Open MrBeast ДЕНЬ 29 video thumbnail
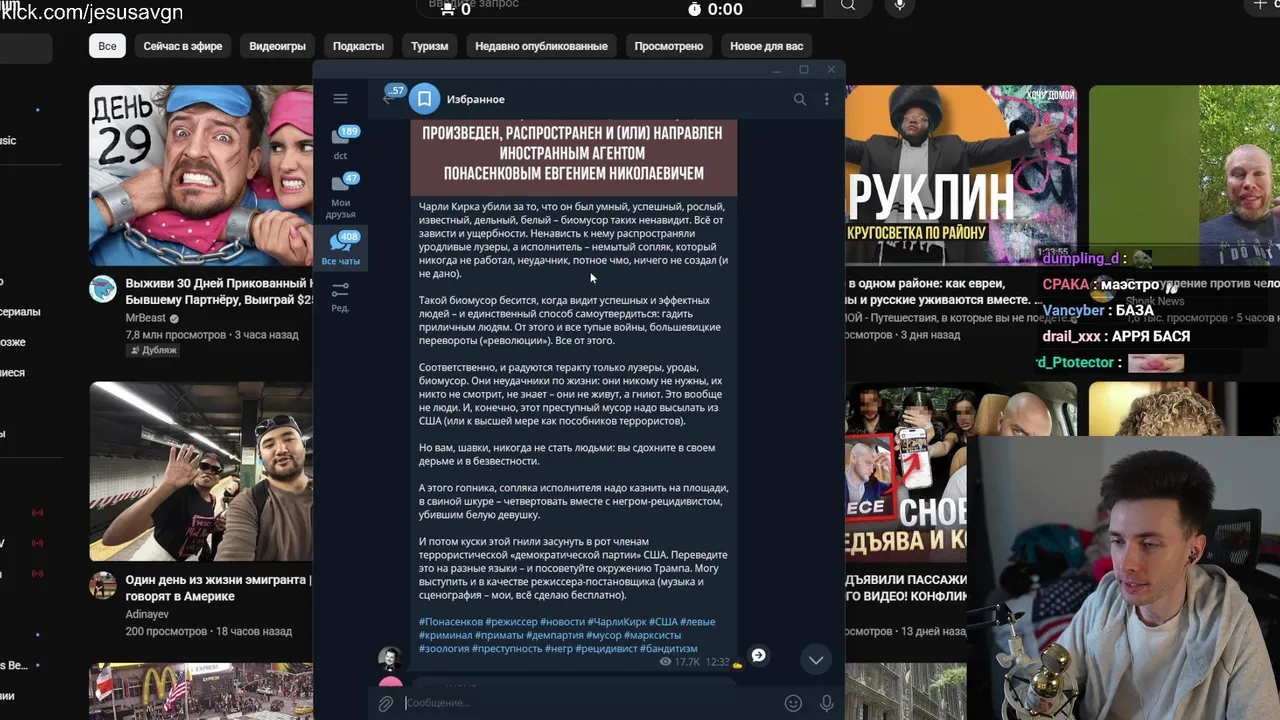Viewport: 1280px width, 720px height. point(200,175)
